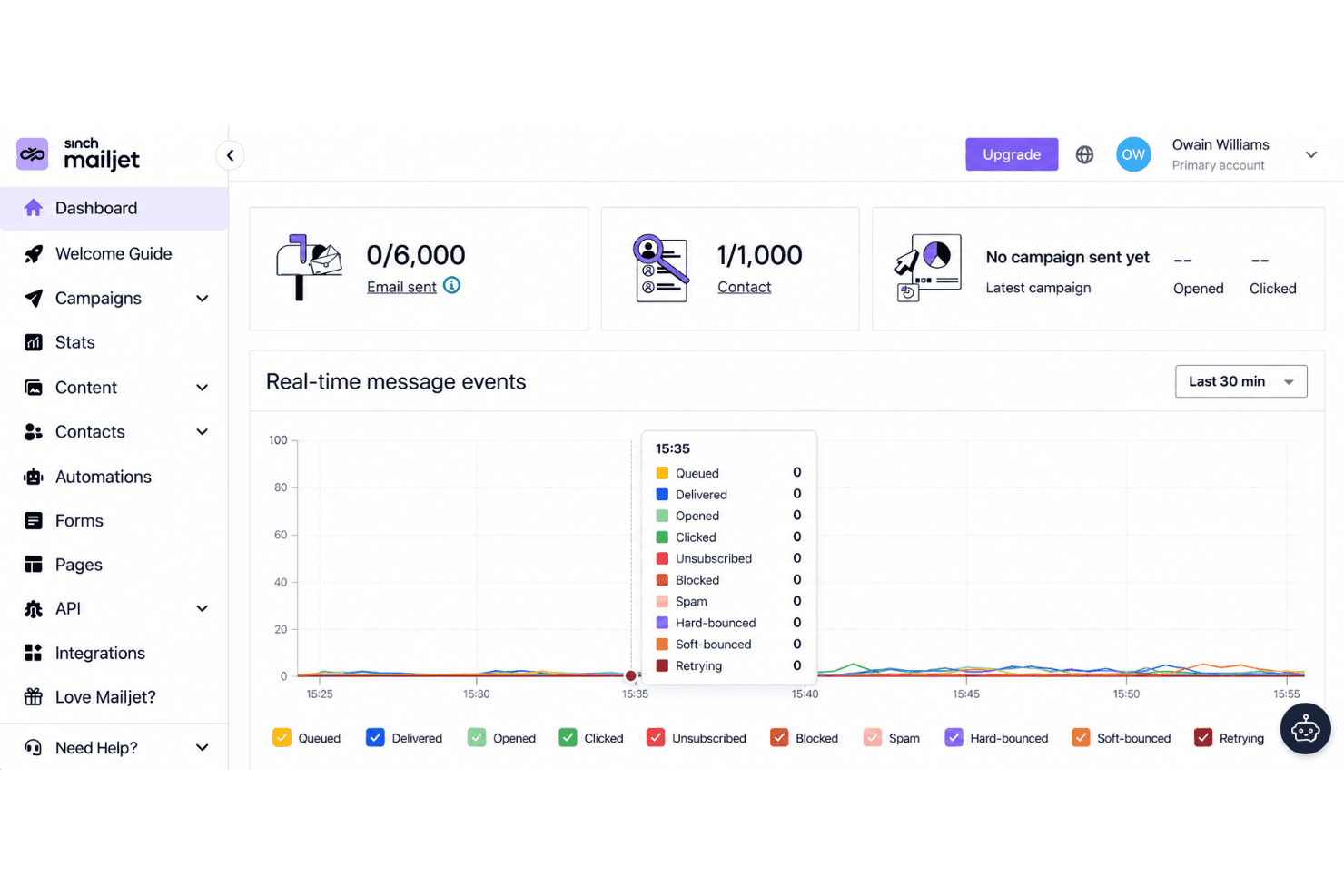The image size is (1344, 896).
Task: Expand the Content submenu chevron
Action: 203,388
